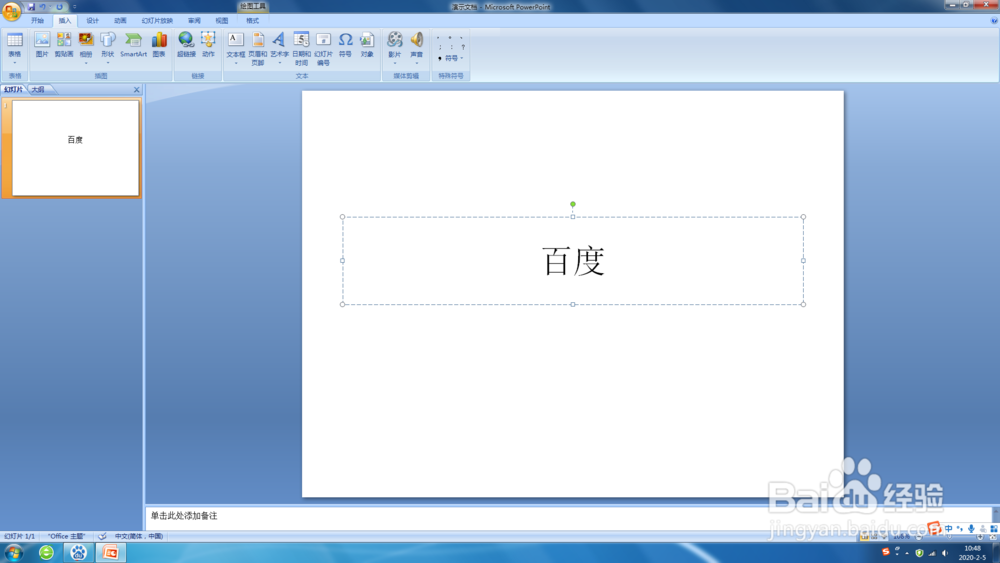Click the notes area 单击此处添加备注
The image size is (1000, 563).
pos(184,516)
